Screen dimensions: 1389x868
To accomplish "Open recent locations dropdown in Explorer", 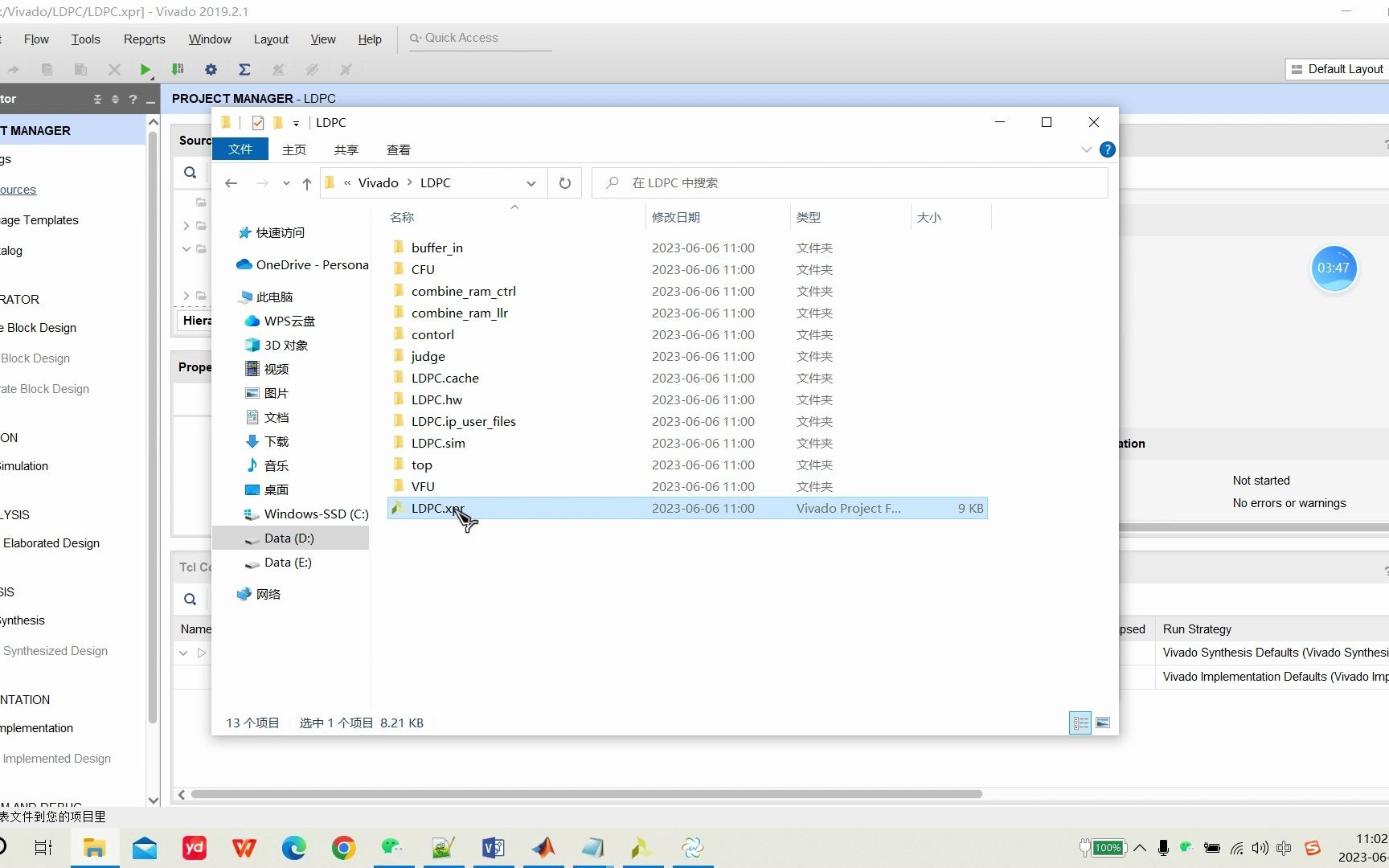I will pyautogui.click(x=286, y=183).
